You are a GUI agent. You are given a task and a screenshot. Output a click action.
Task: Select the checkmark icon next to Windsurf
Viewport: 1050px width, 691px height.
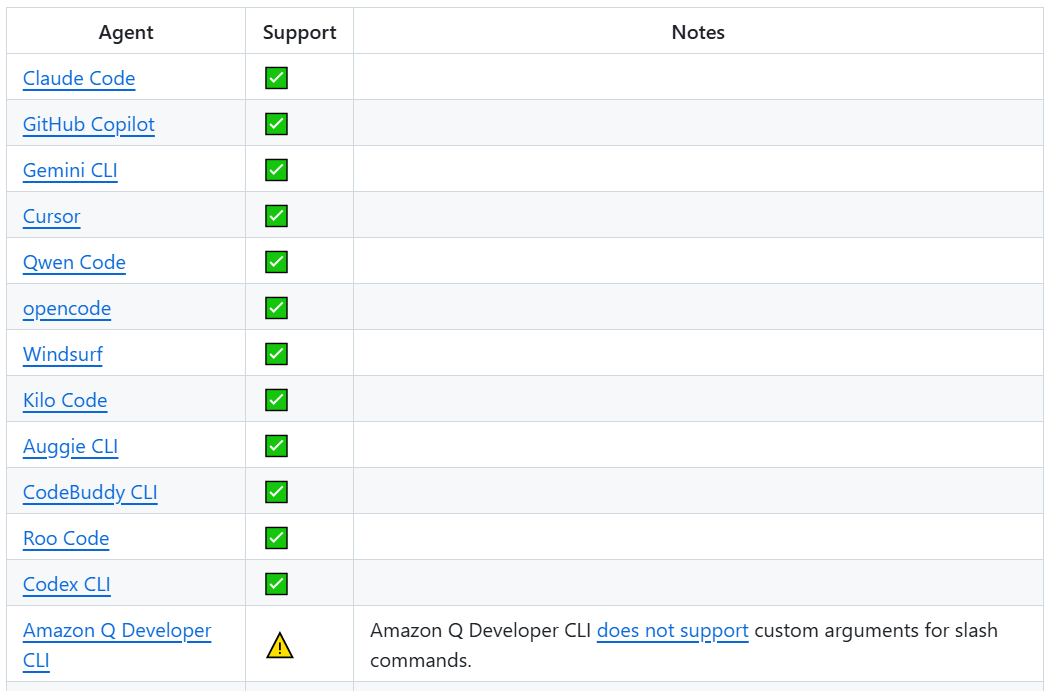click(x=276, y=353)
